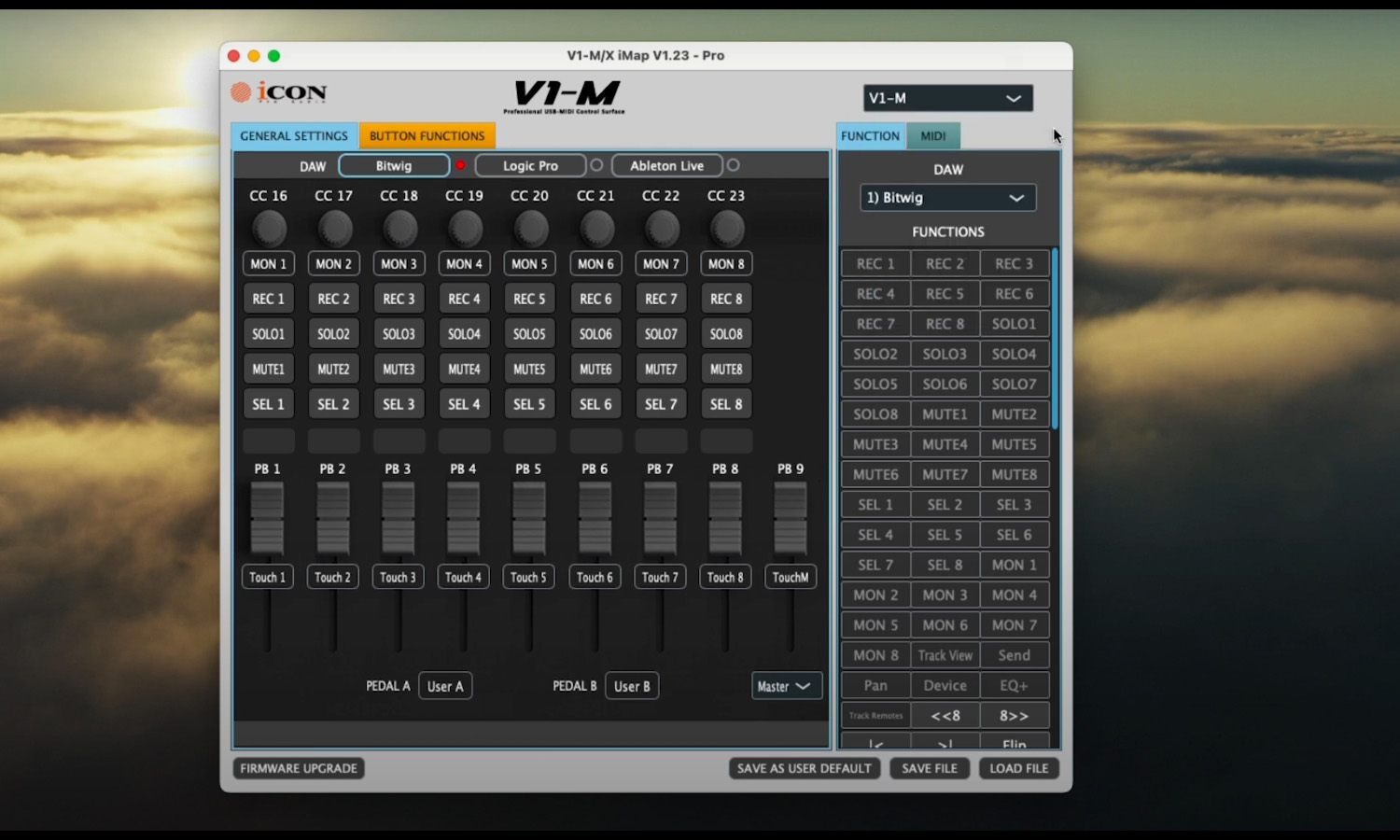This screenshot has height=840, width=1400.
Task: Pick SEL 6 in the functions list
Action: (x=1015, y=535)
